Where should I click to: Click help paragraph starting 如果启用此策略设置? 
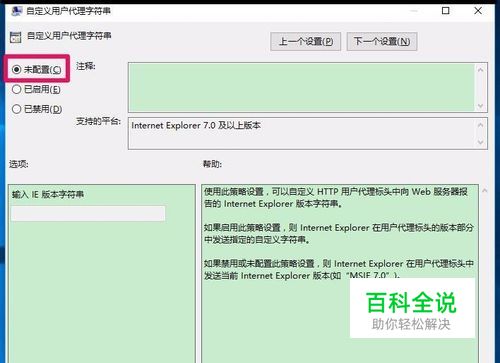[x=339, y=234]
